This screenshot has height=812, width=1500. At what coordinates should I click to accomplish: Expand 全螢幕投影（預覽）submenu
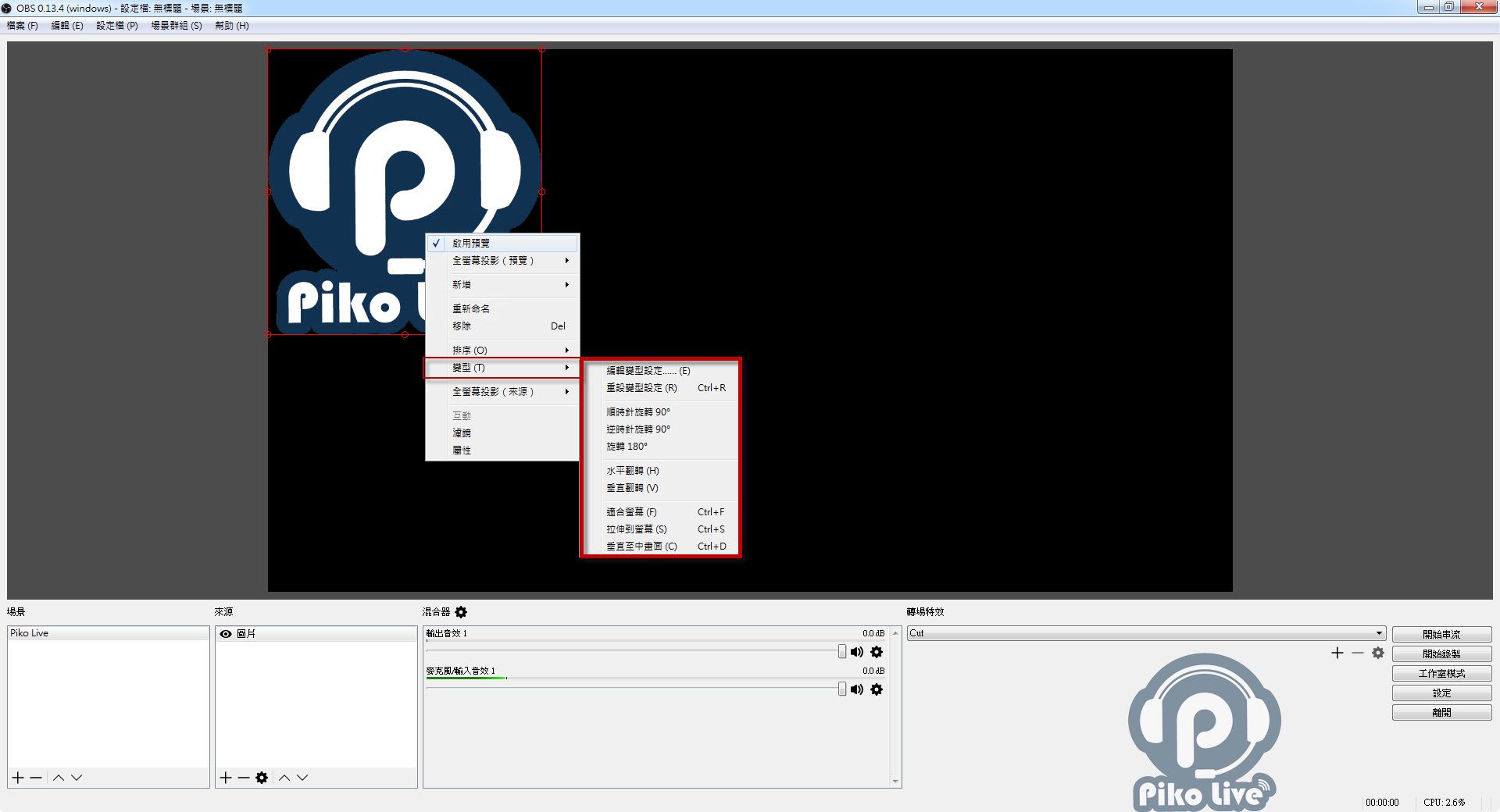[502, 261]
